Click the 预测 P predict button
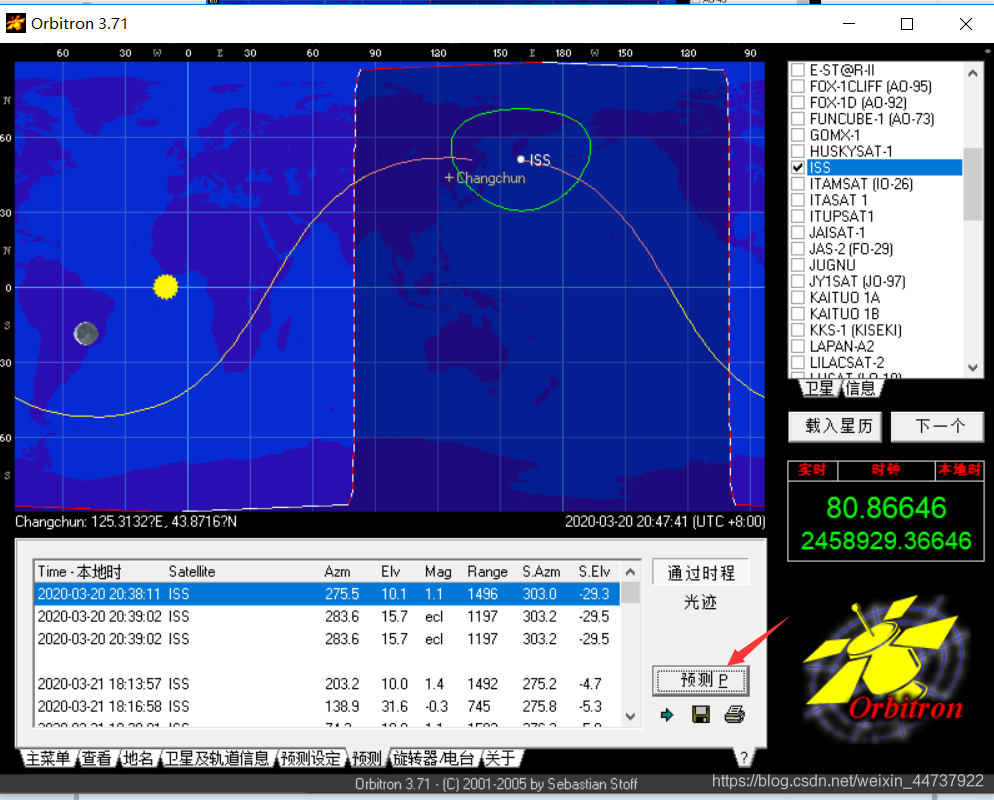This screenshot has width=994, height=800. click(x=700, y=681)
